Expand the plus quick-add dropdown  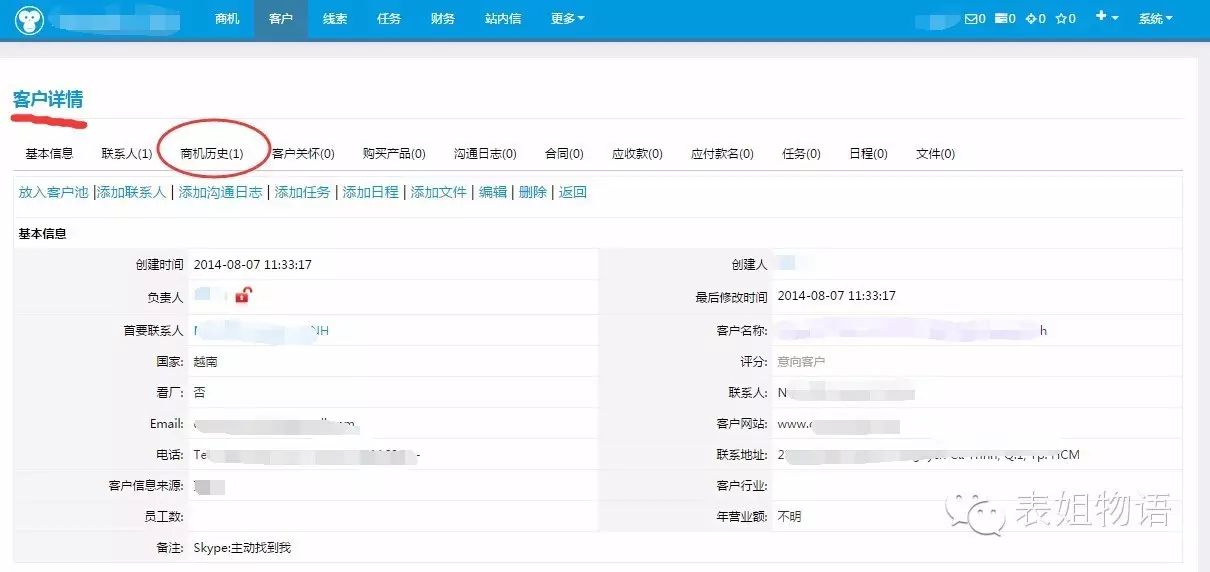tap(1106, 17)
